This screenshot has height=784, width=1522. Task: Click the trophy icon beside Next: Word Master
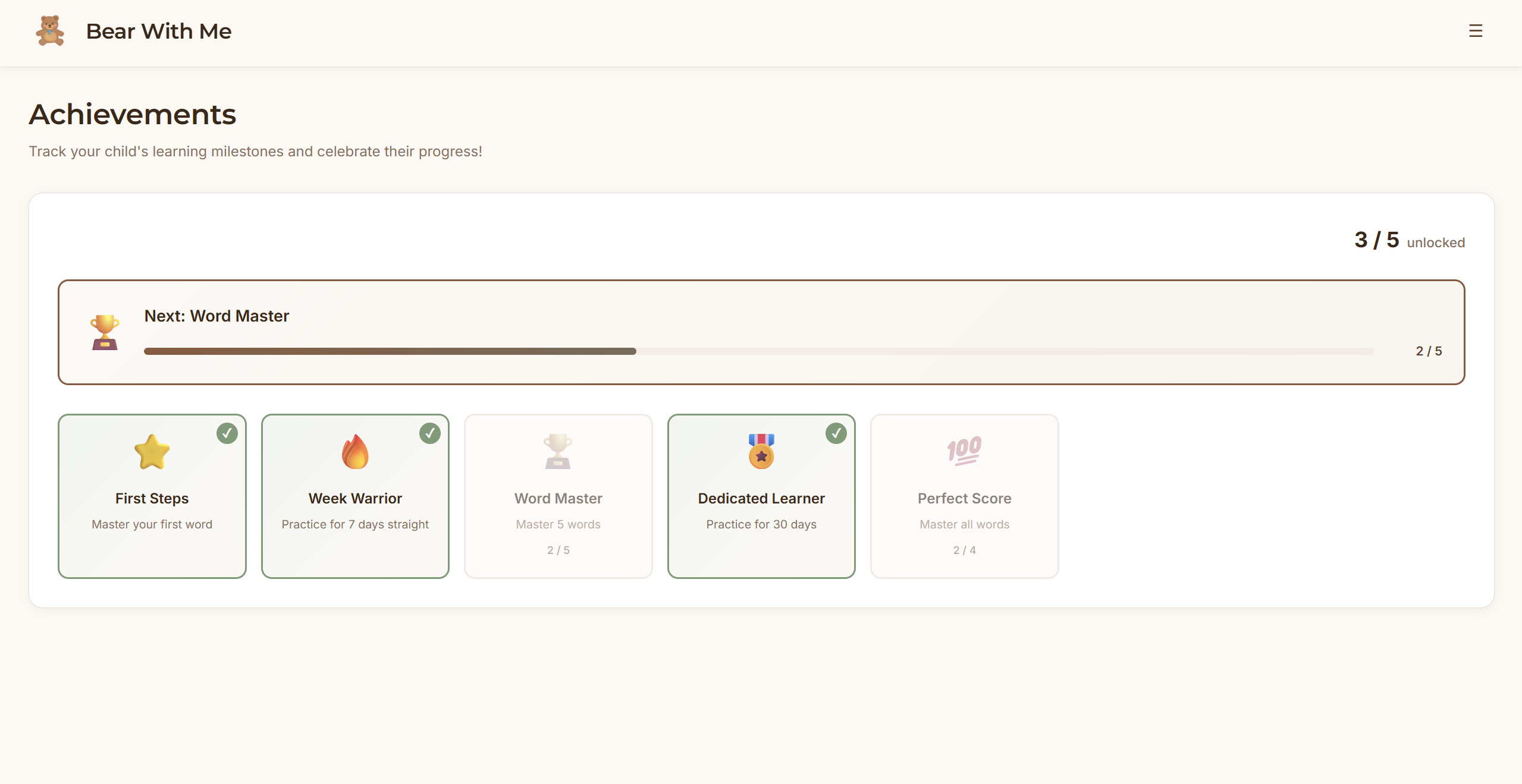[x=105, y=332]
